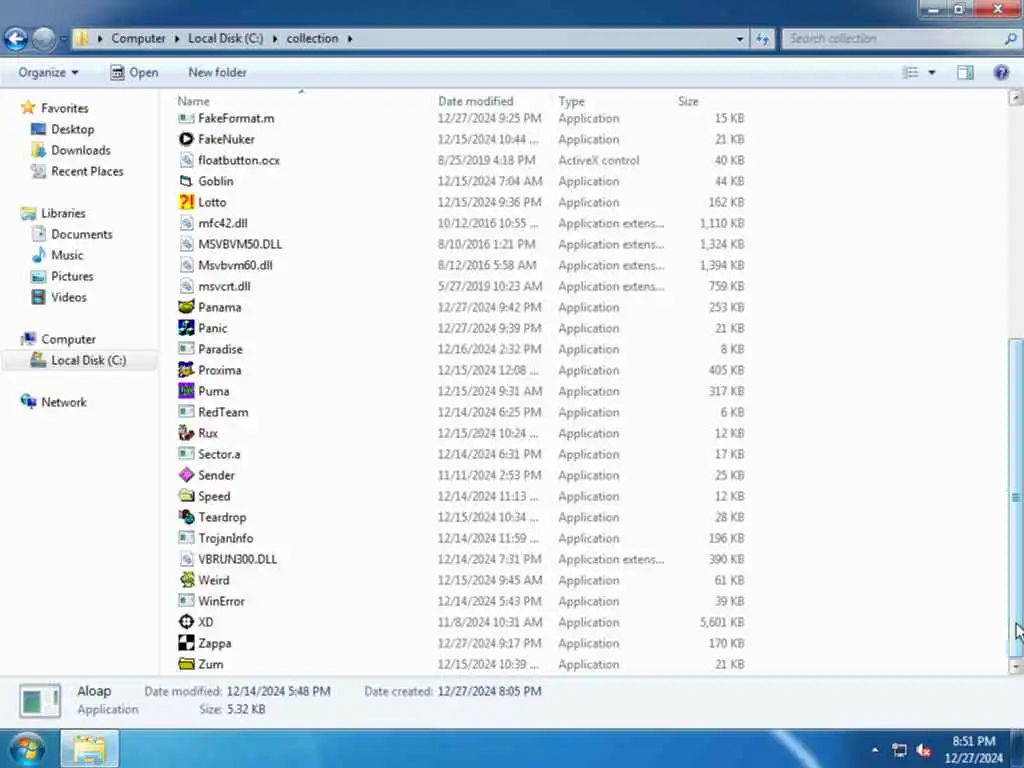Screen dimensions: 1024x768
Task: Open Windows Explorer help
Action: [1001, 72]
